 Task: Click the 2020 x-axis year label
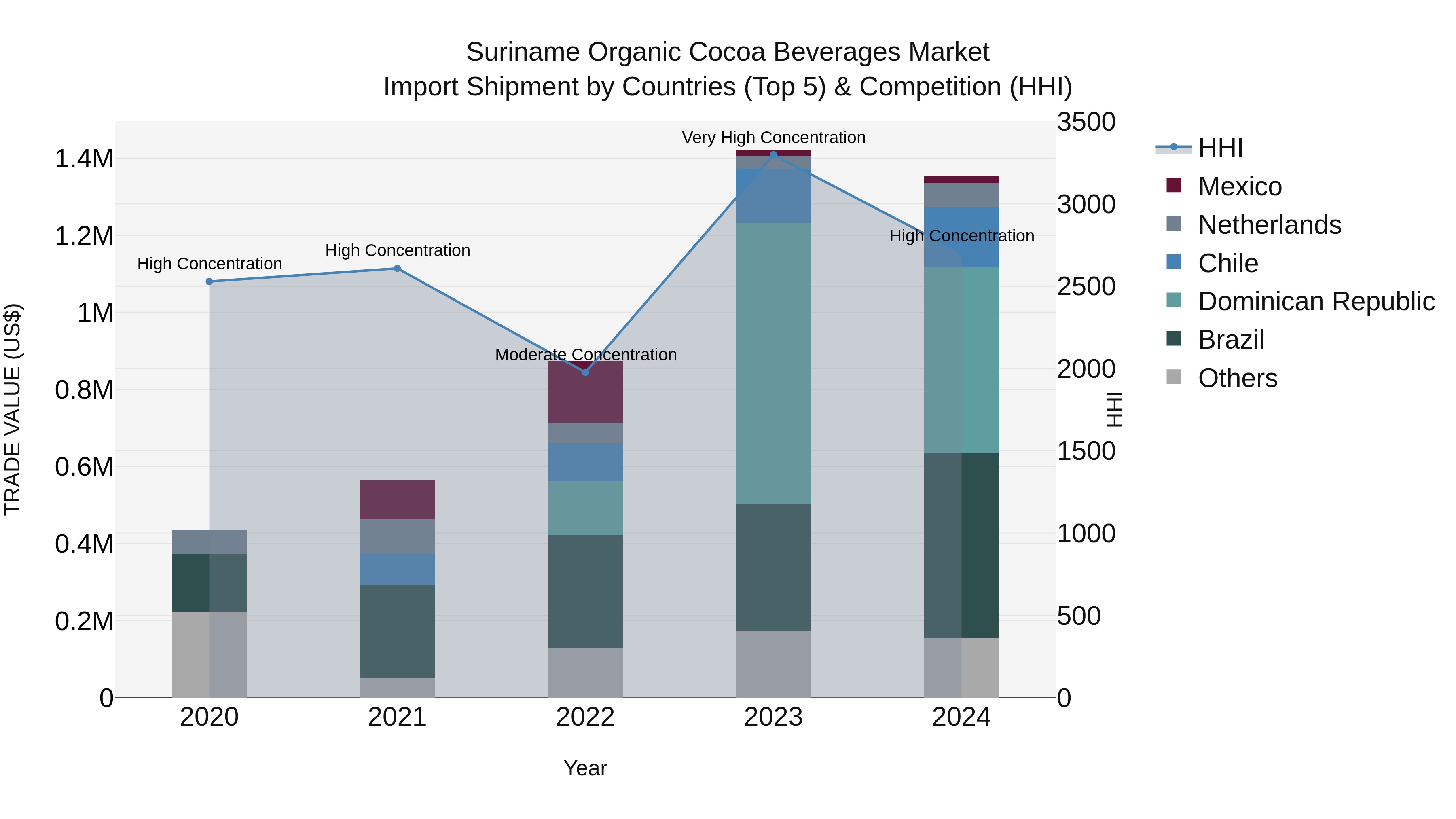209,717
